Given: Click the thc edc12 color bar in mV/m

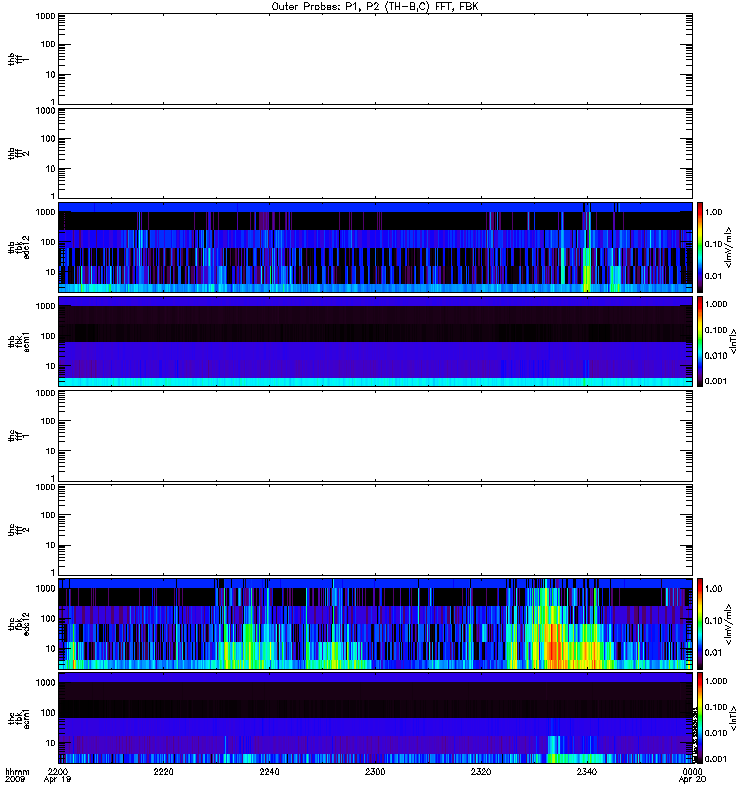Looking at the screenshot, I should pos(700,624).
